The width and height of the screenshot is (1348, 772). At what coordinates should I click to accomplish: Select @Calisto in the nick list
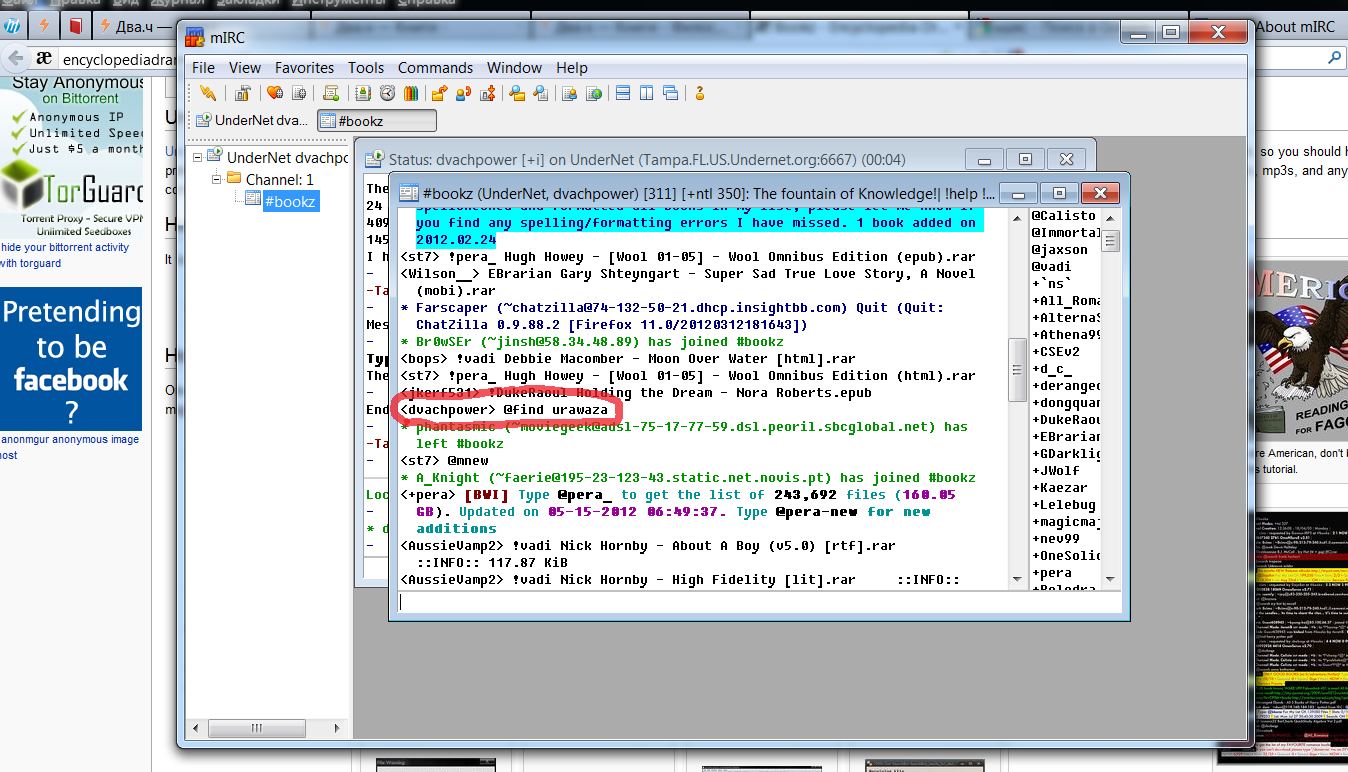(x=1065, y=216)
